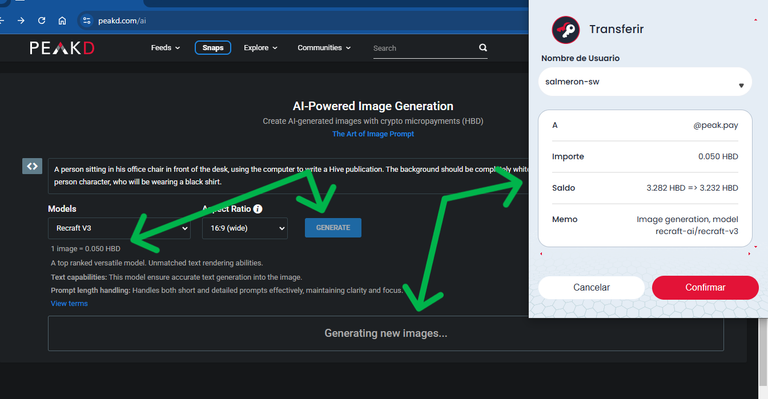This screenshot has height=399, width=768.
Task: Open the View terms link
Action: 69,304
